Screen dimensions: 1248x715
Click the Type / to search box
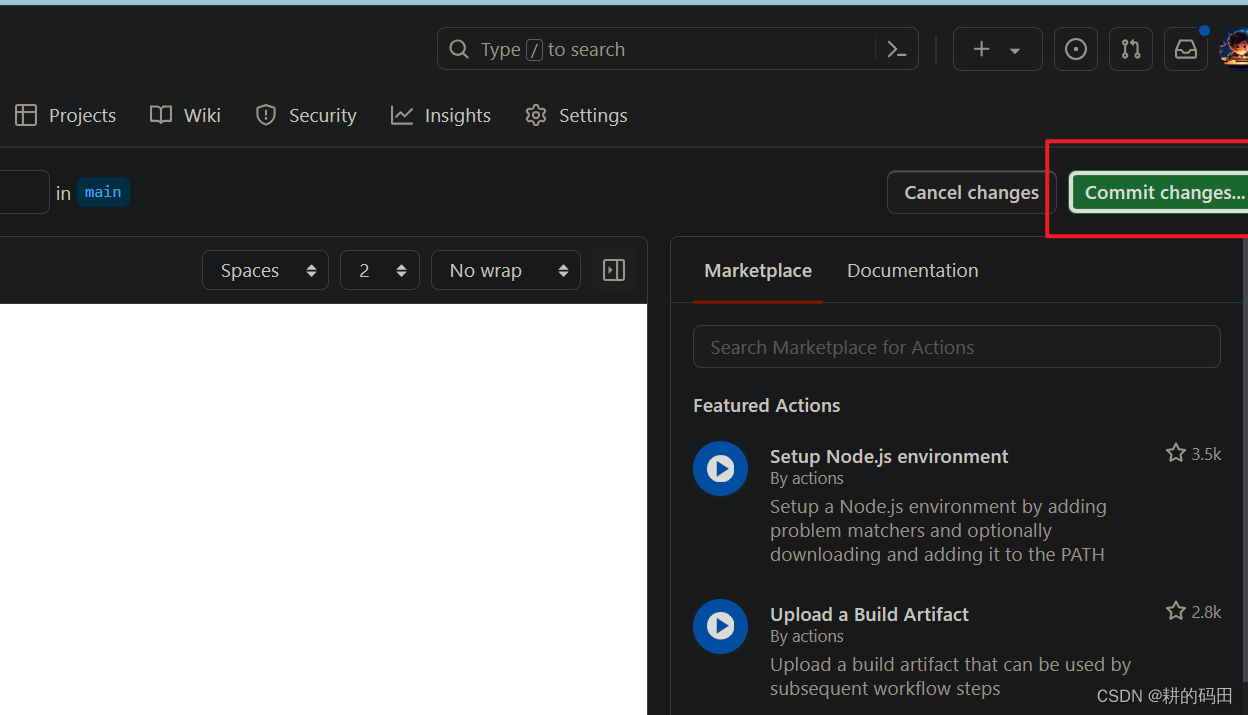pos(677,49)
